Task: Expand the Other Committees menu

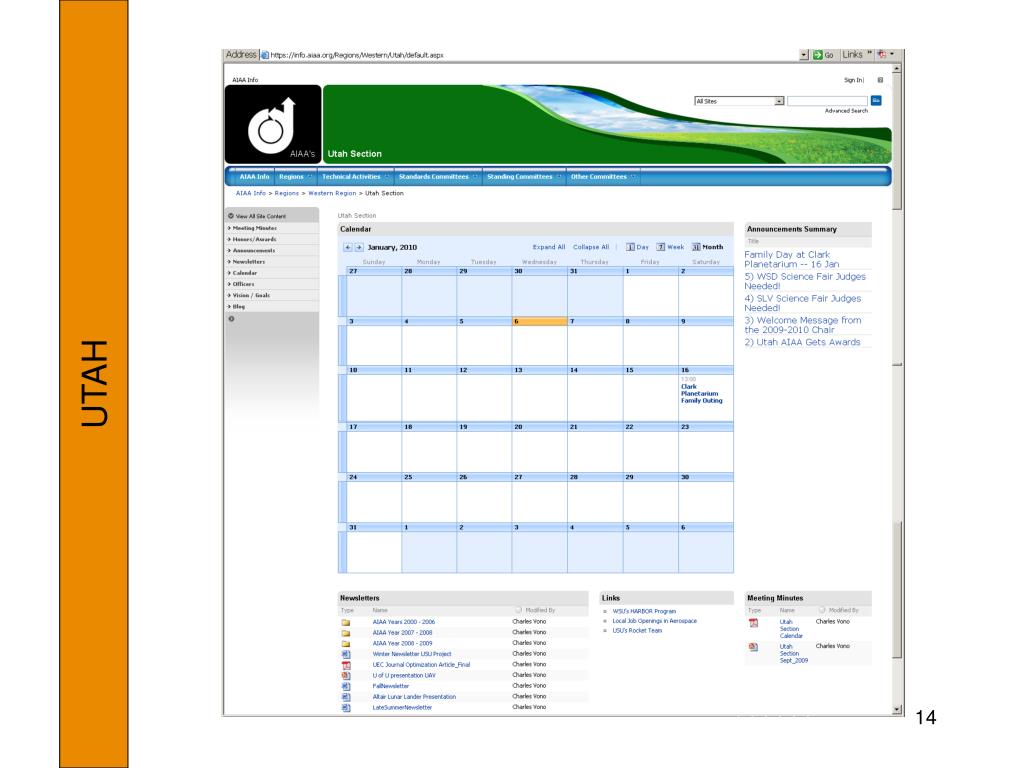Action: 633,177
